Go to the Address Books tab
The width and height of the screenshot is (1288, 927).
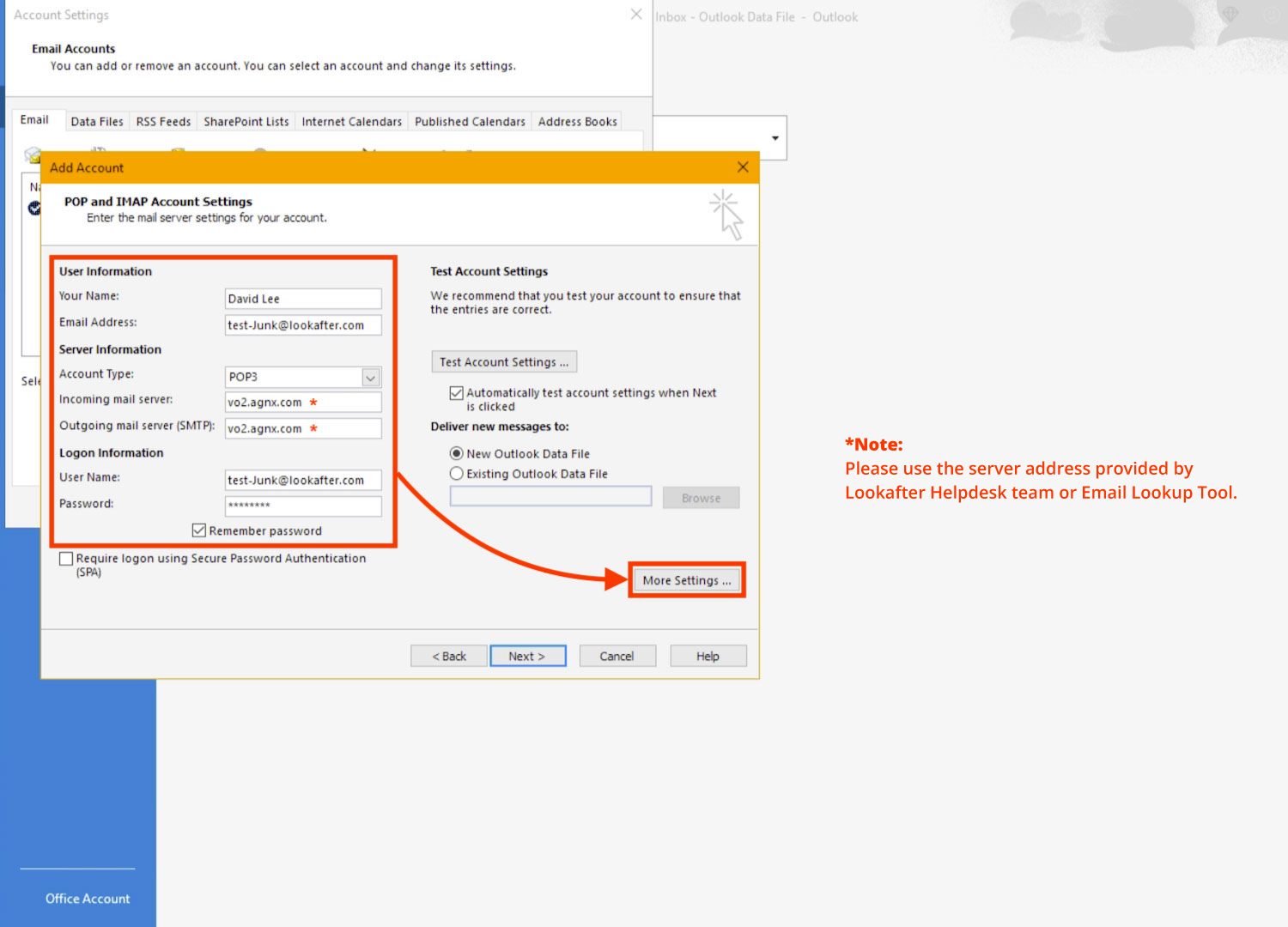577,122
